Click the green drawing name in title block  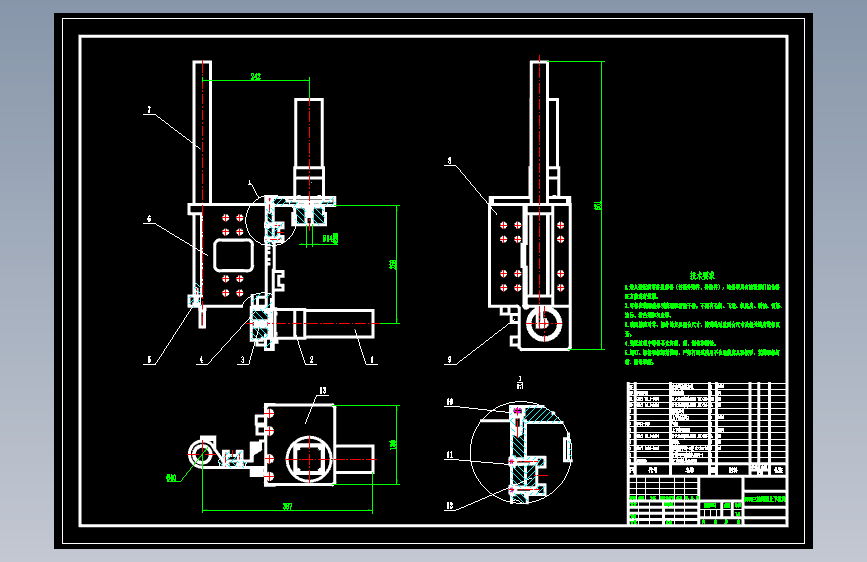click(765, 499)
